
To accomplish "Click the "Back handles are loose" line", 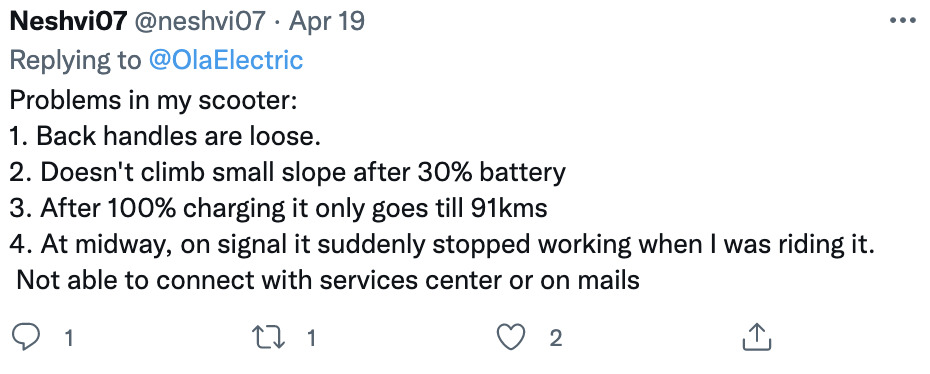I will click(165, 137).
